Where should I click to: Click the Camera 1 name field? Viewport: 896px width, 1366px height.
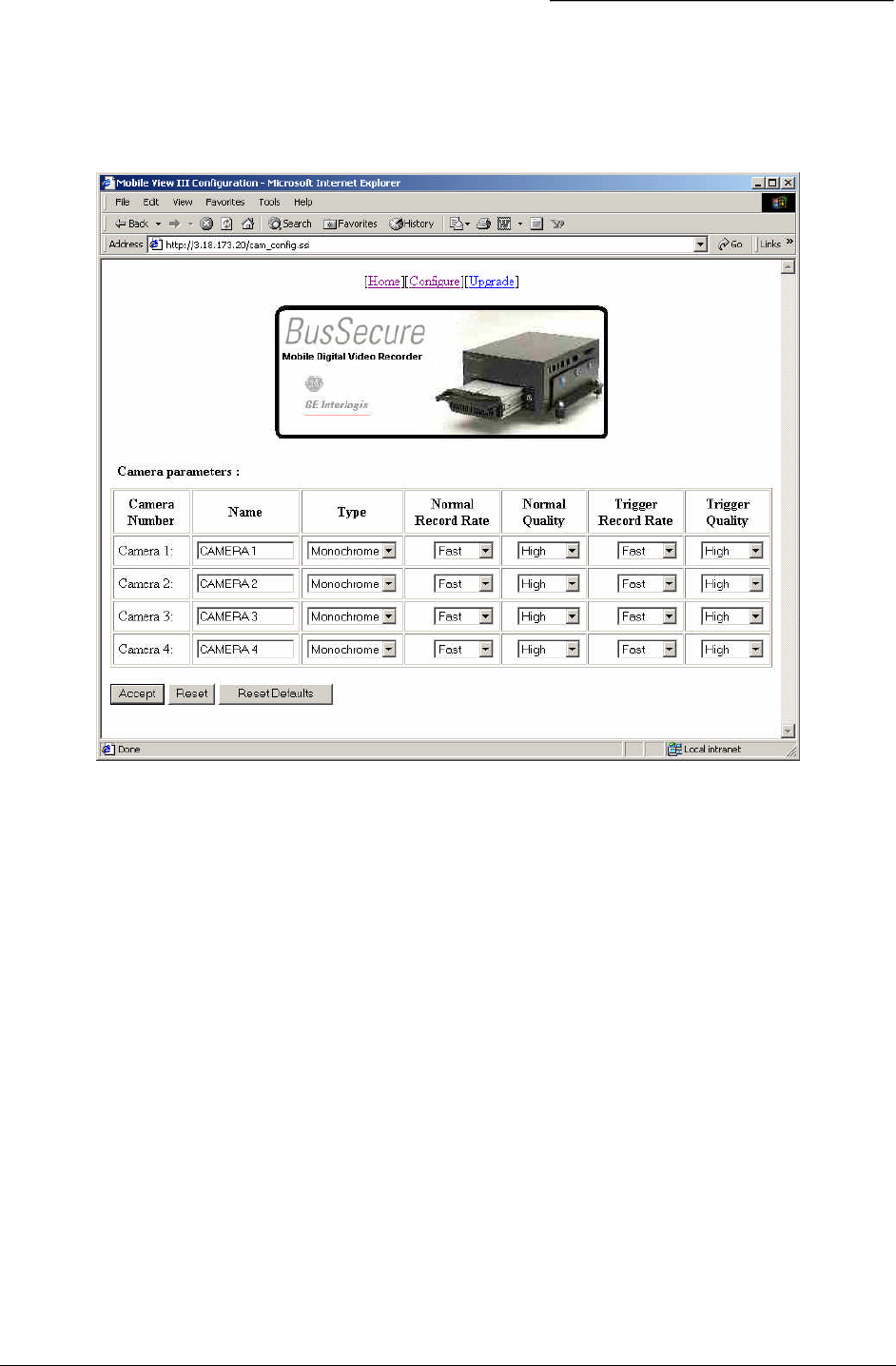[245, 551]
